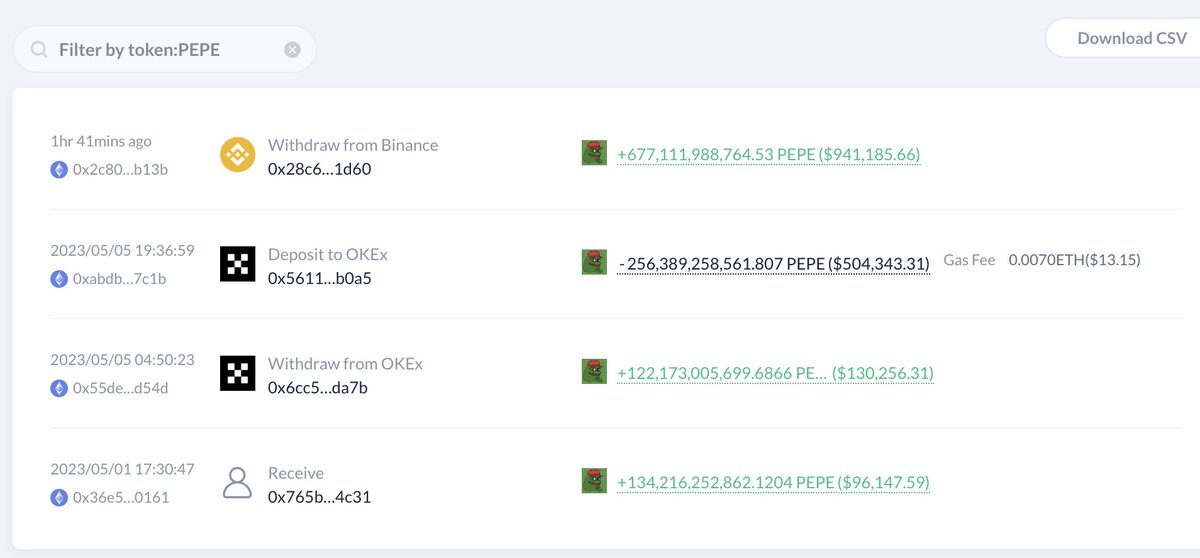The height and width of the screenshot is (558, 1200).
Task: Click the 'Deposit to OKEx' label
Action: click(327, 255)
